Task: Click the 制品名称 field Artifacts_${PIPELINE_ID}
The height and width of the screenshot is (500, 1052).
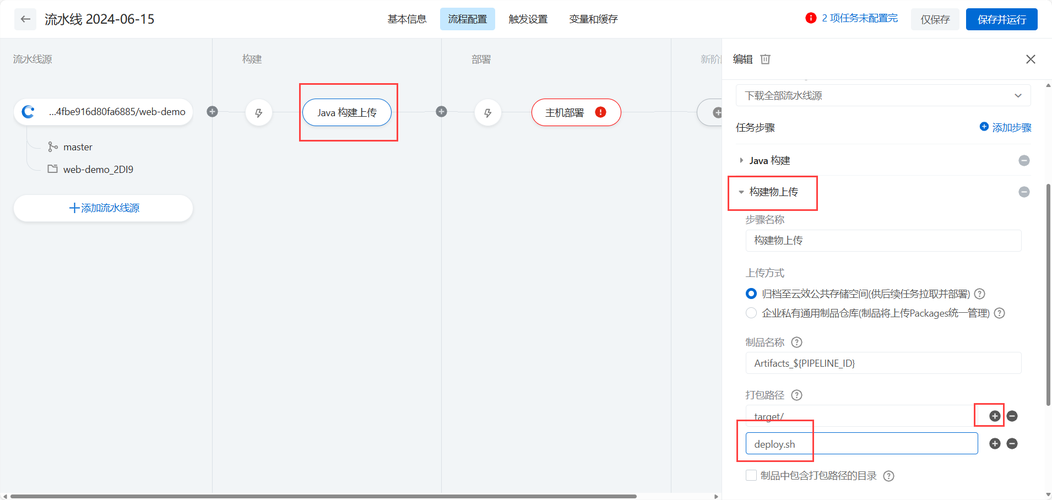Action: (883, 363)
